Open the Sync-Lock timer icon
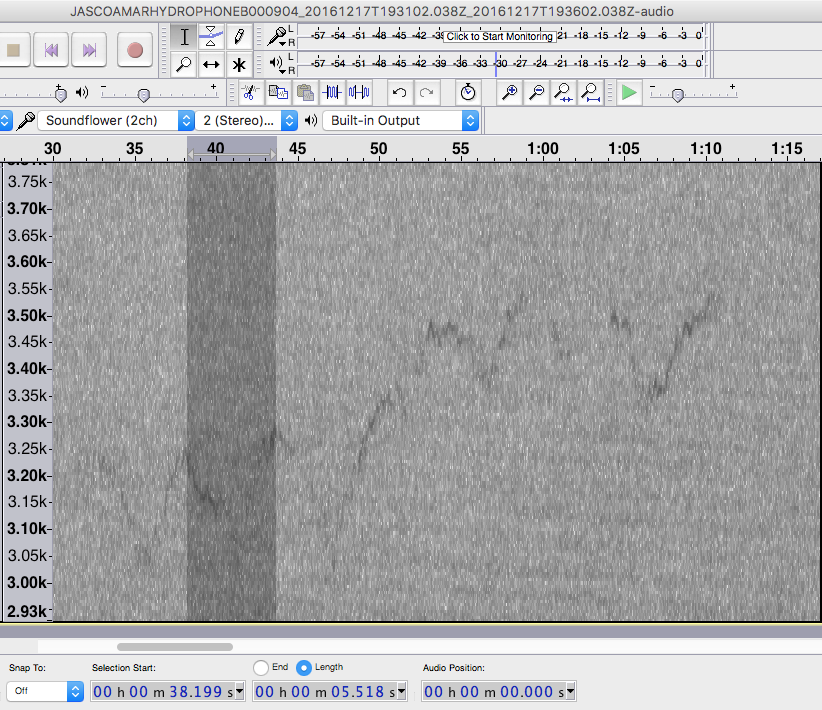Viewport: 822px width, 710px height. [x=468, y=93]
